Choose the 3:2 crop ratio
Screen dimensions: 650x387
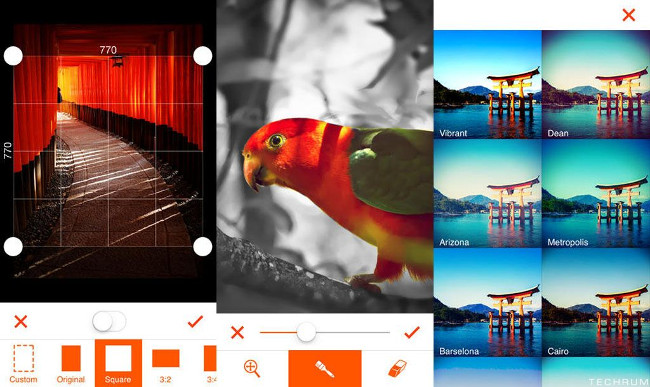(x=165, y=363)
